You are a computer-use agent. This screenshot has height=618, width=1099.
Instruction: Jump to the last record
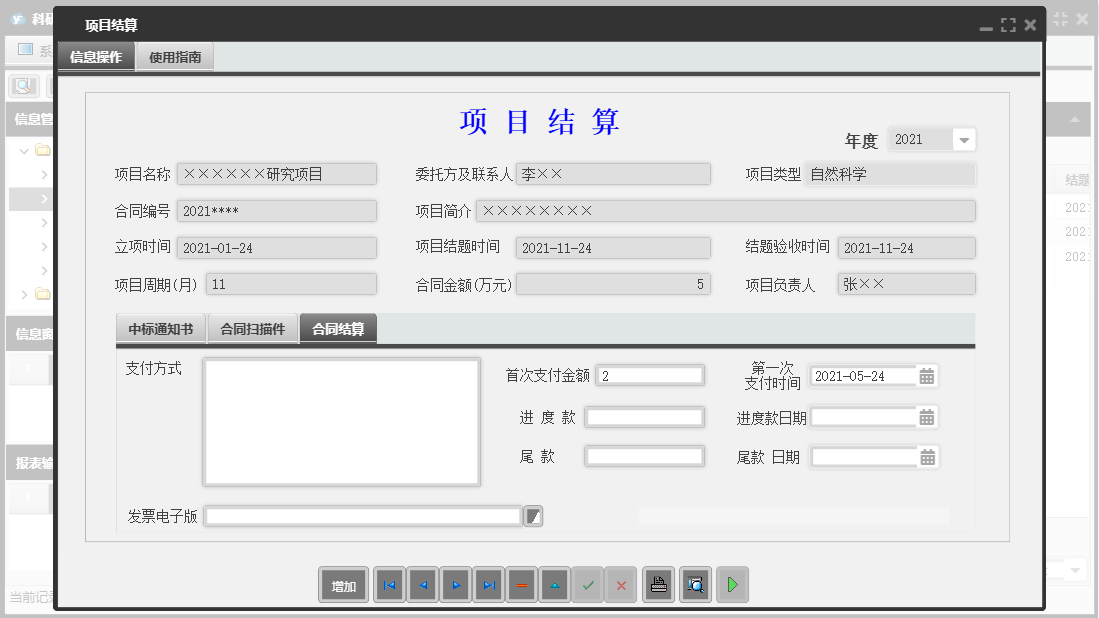[488, 585]
